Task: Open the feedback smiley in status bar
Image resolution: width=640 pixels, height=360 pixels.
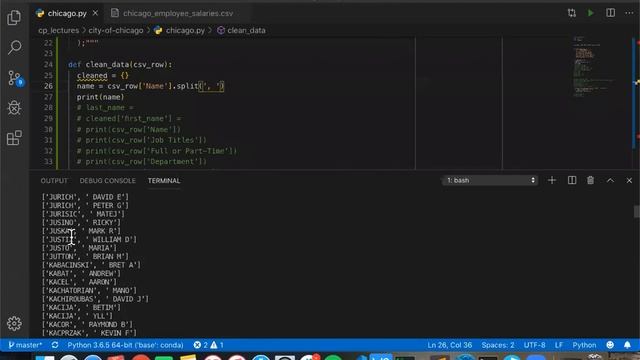Action: point(610,345)
